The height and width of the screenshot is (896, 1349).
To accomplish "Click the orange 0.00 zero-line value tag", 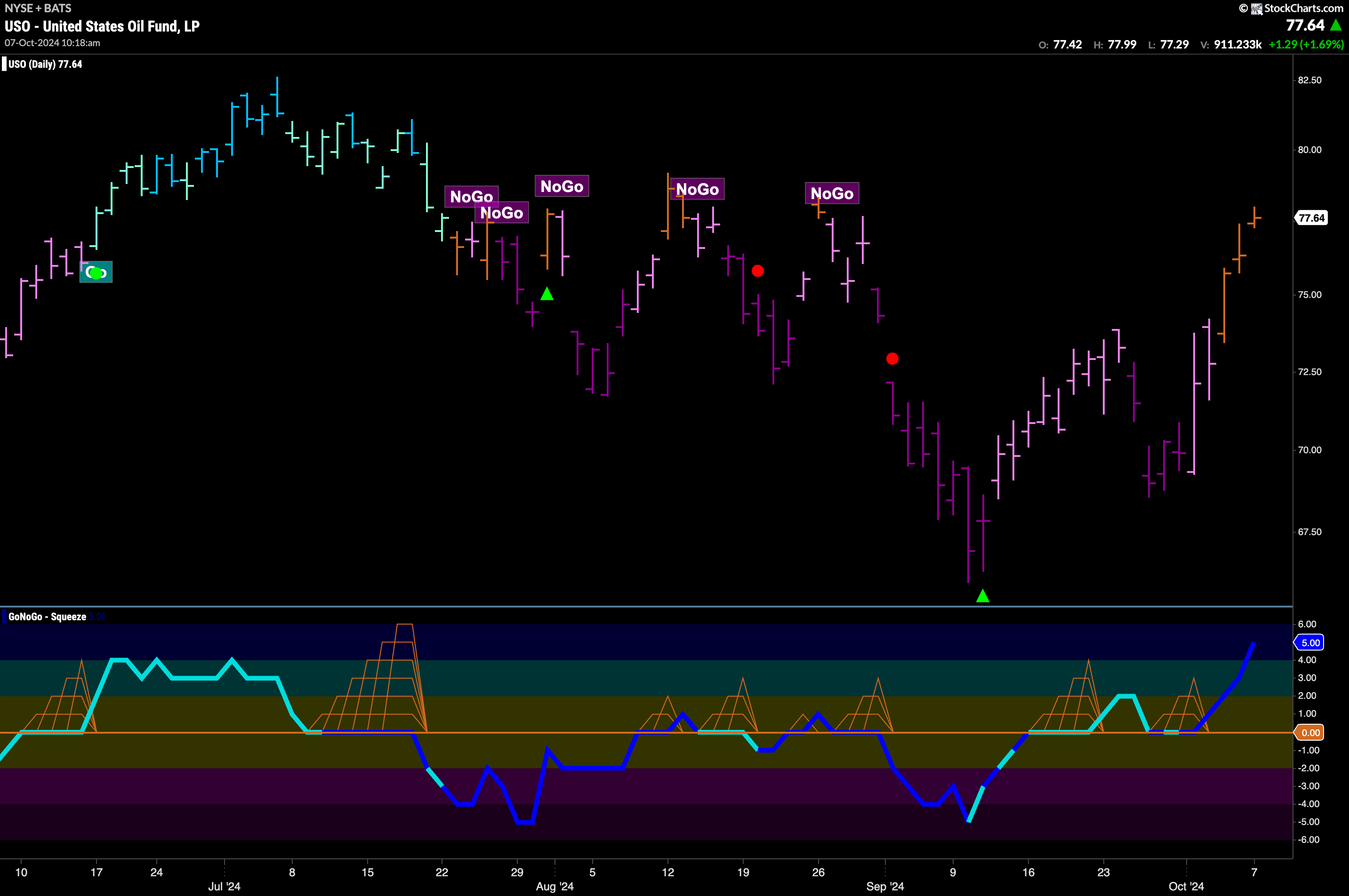I will (x=1309, y=733).
